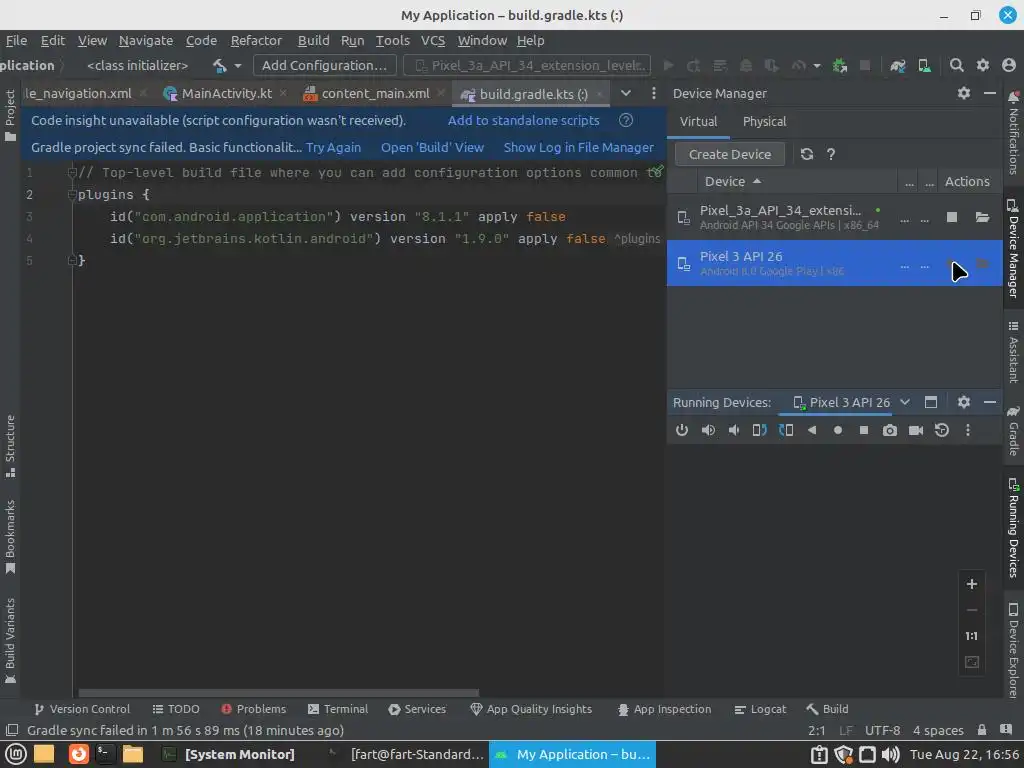Open Running Devices tab dropdown chevron

[x=904, y=402]
